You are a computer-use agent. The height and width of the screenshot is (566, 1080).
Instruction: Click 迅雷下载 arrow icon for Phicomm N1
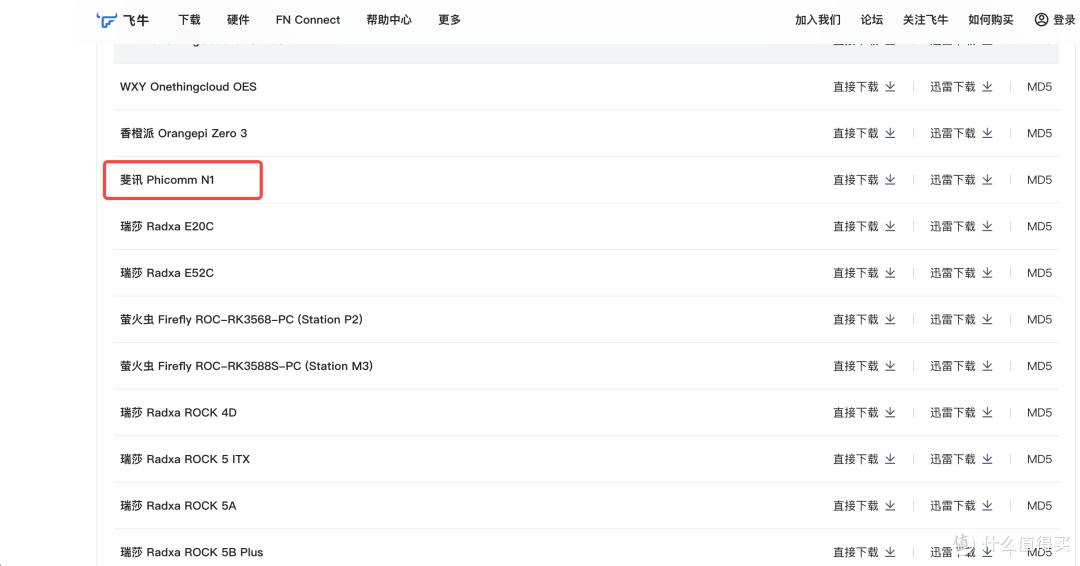(x=988, y=180)
